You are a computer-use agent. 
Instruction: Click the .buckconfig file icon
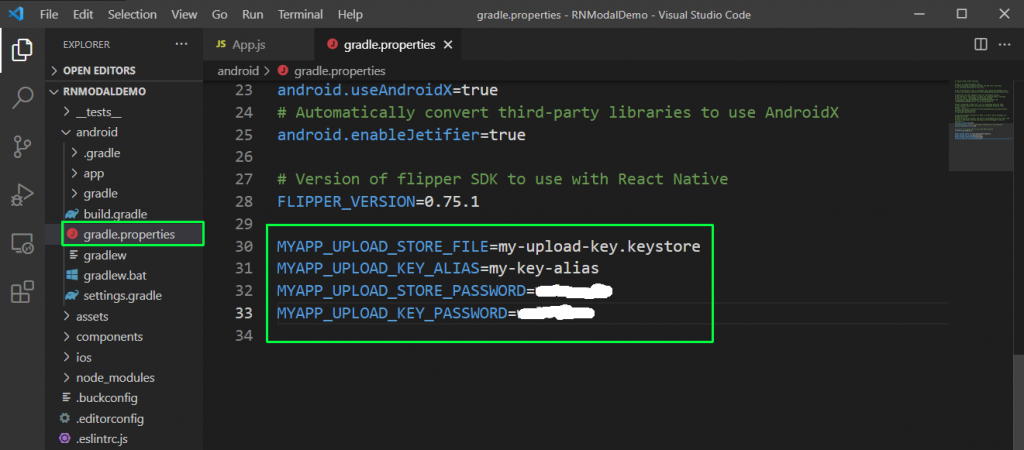(x=64, y=397)
